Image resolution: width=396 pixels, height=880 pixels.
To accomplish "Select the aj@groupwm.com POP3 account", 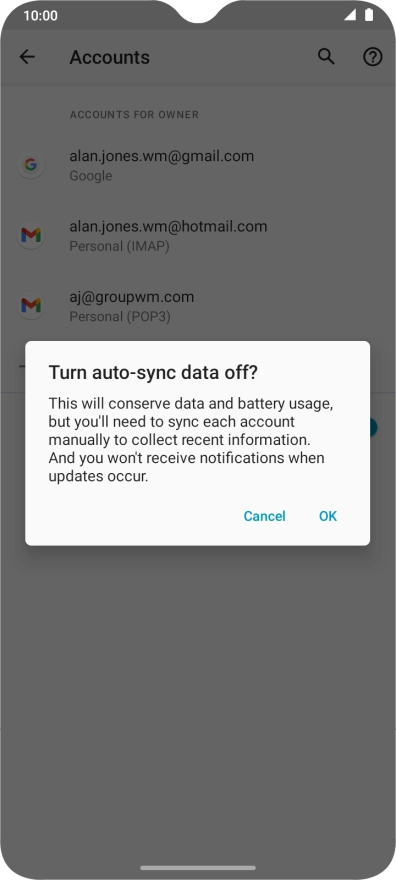I will pos(198,305).
